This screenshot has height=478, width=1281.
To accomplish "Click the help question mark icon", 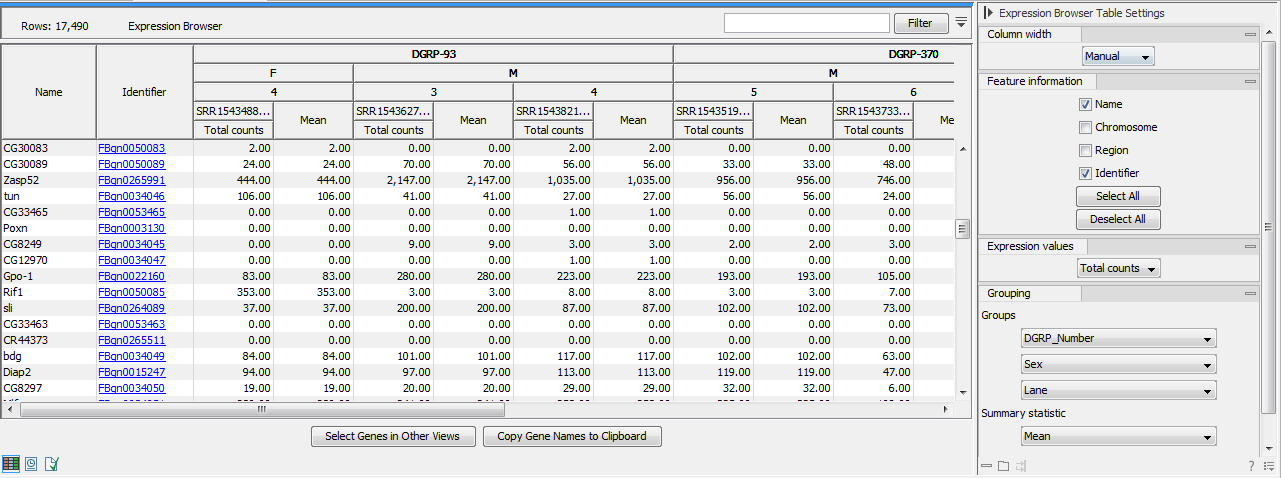I will click(1251, 466).
